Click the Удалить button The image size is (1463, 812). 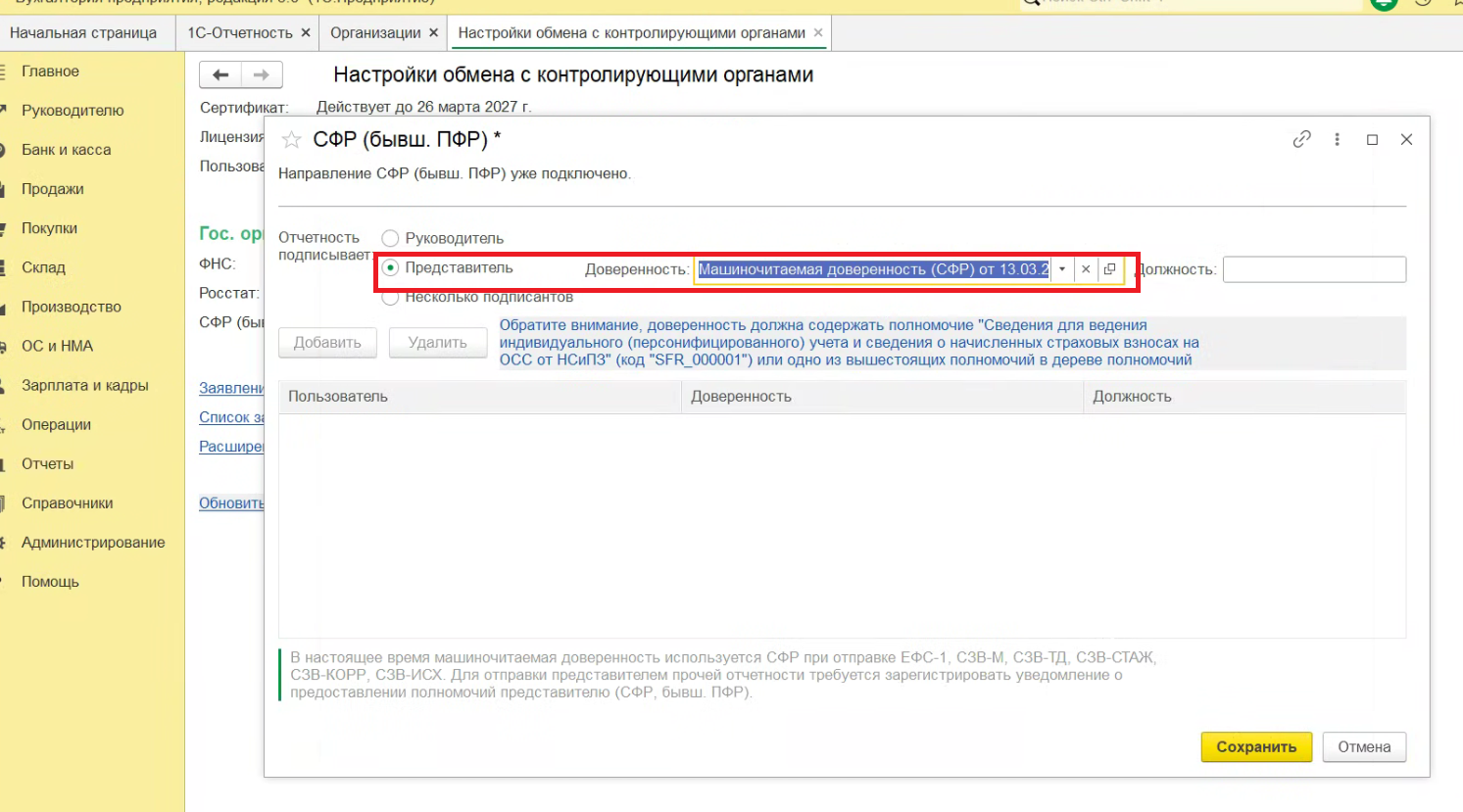[x=437, y=343]
